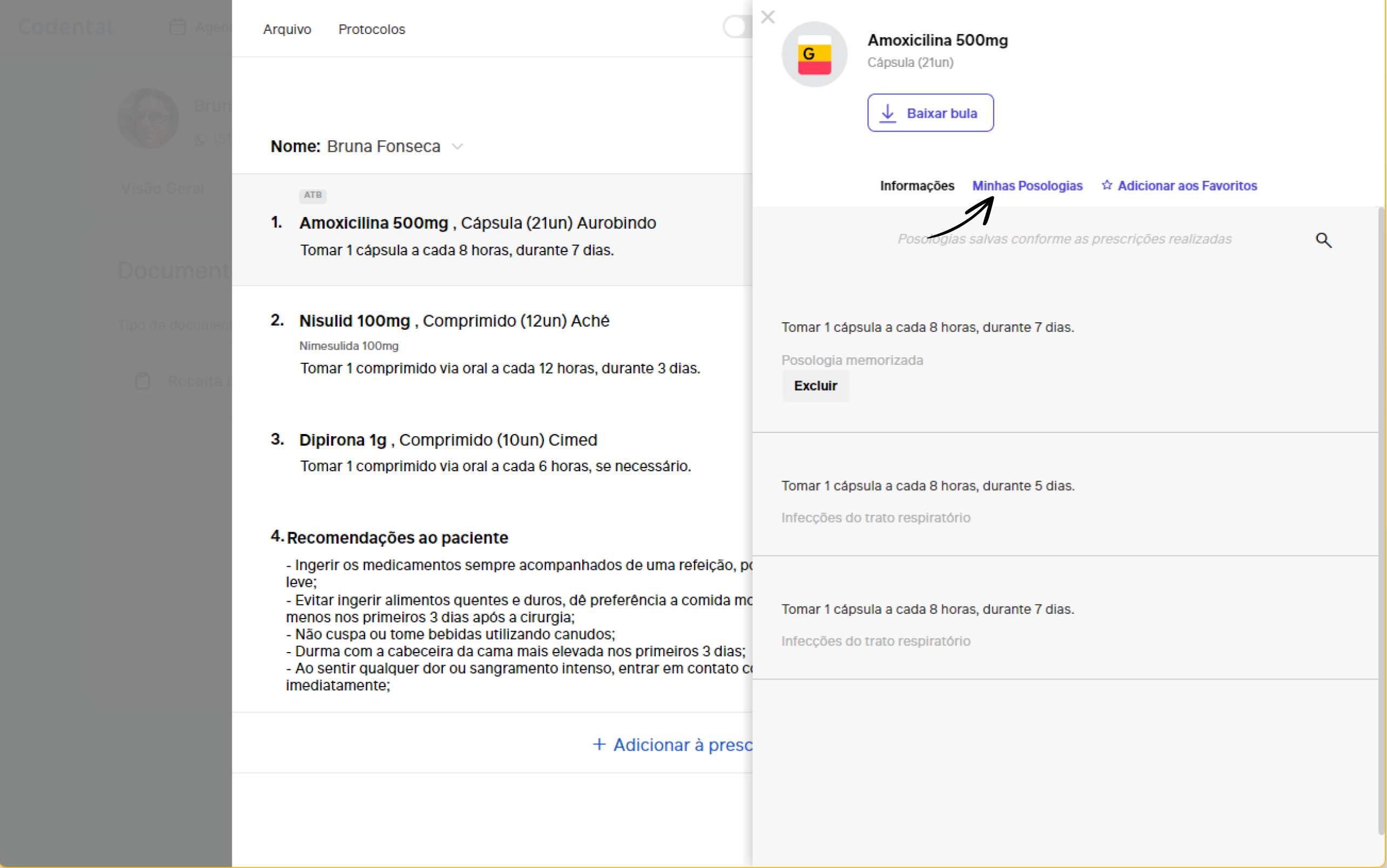The height and width of the screenshot is (868, 1387).
Task: Click the search magnifier icon in posologias
Action: coord(1323,240)
